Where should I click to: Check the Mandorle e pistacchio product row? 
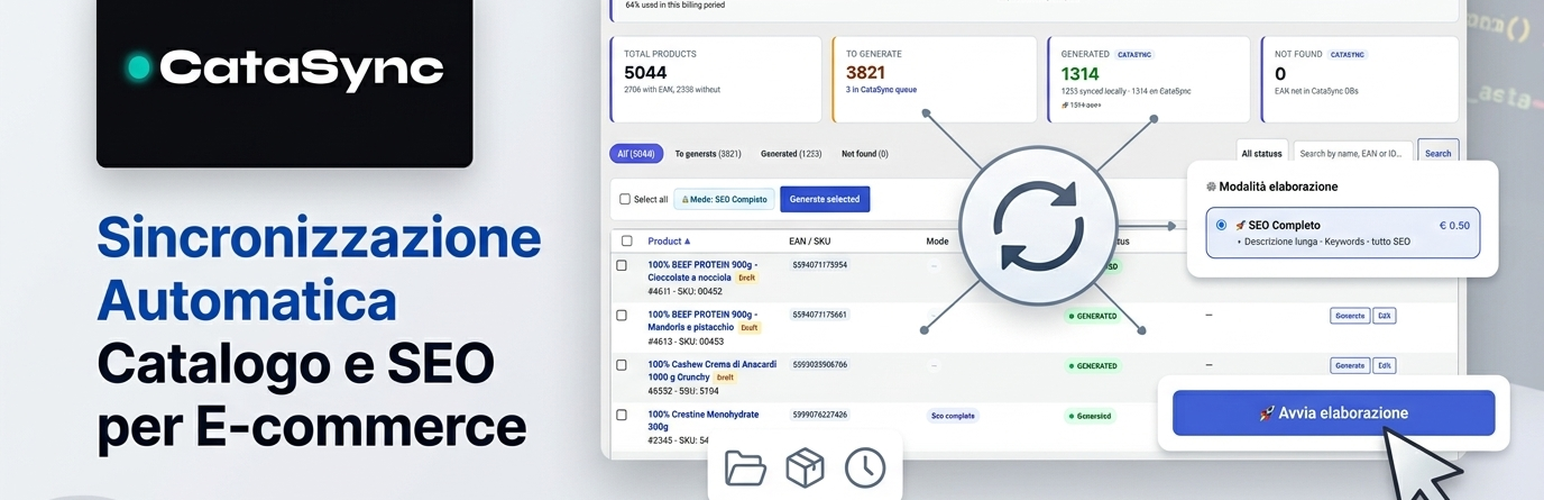coord(622,315)
